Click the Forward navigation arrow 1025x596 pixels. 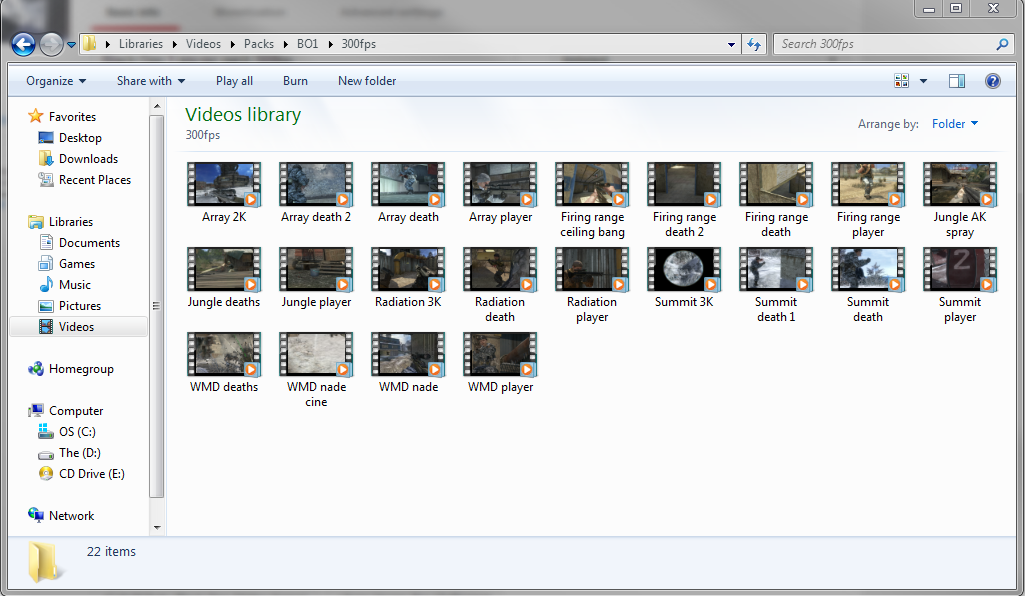coord(51,44)
